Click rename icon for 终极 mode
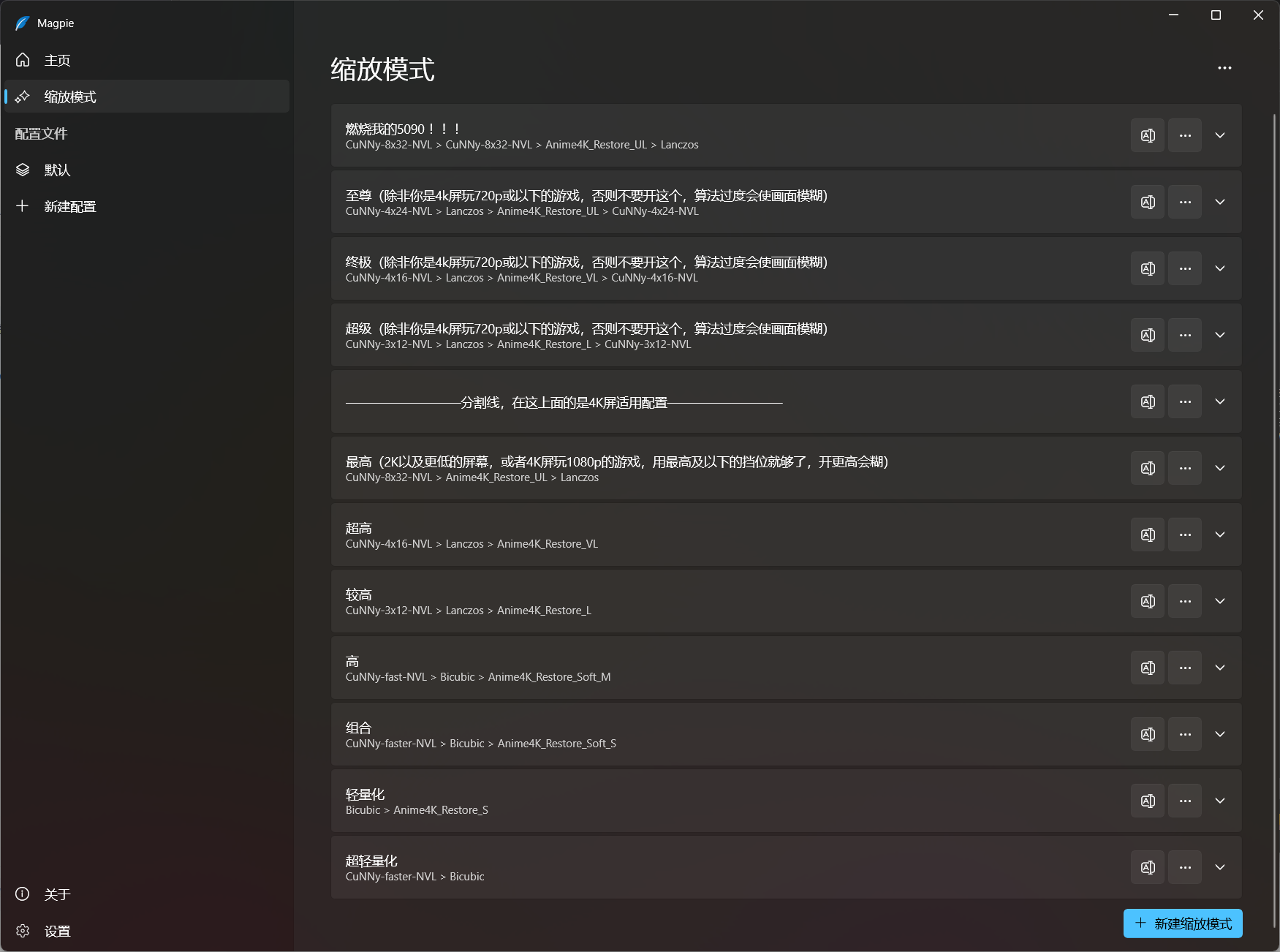The height and width of the screenshot is (952, 1280). [1148, 268]
